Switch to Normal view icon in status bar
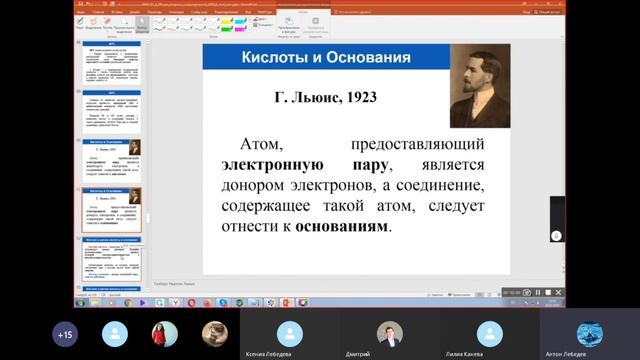The height and width of the screenshot is (360, 640). (x=480, y=294)
